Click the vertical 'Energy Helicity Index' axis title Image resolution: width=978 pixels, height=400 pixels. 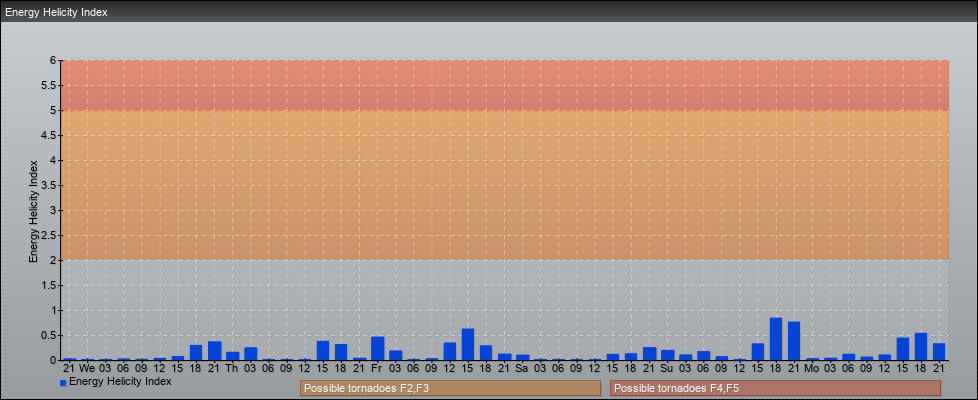(x=34, y=211)
